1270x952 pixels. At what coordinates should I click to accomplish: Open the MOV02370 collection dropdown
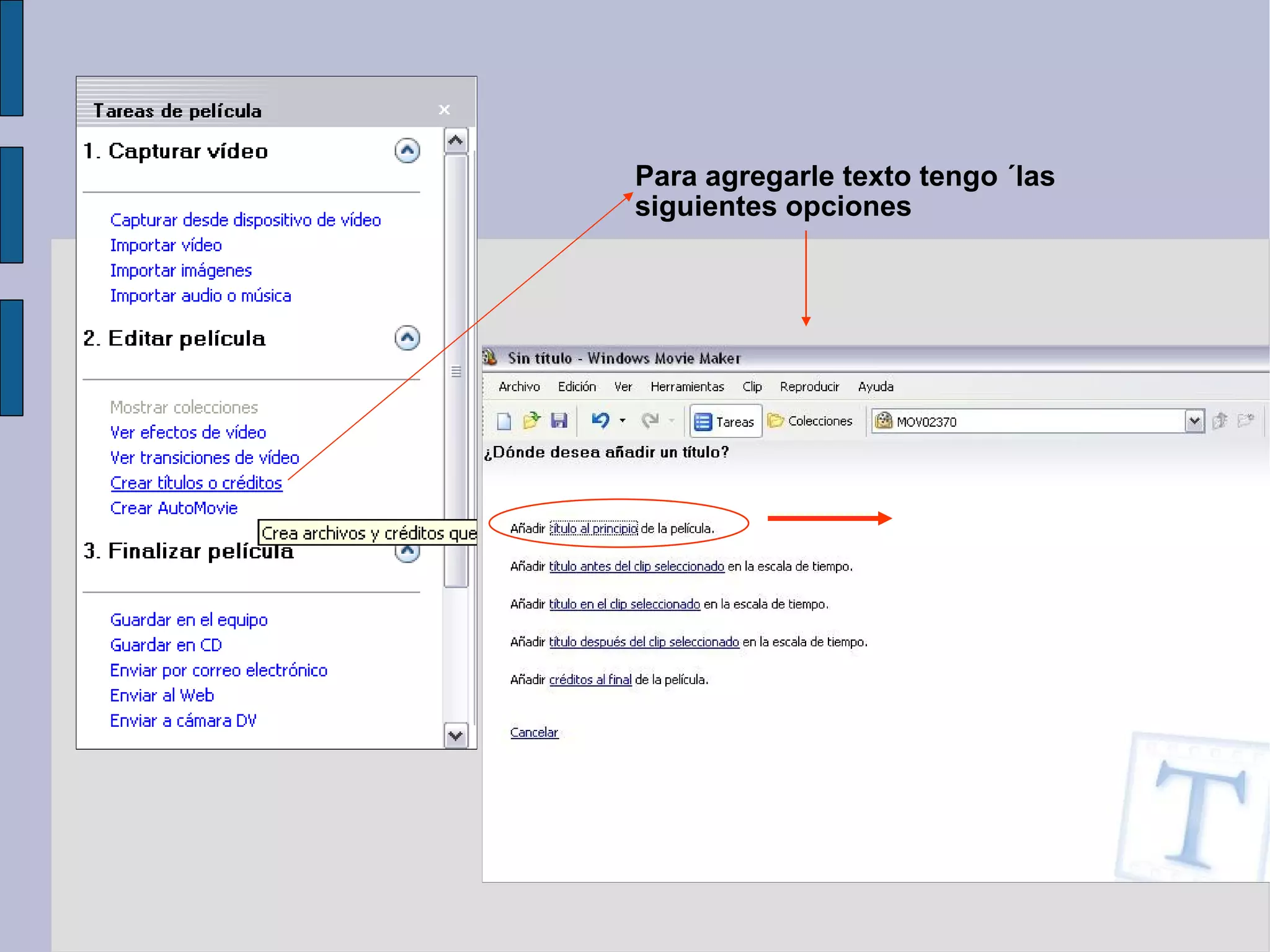click(x=1194, y=421)
